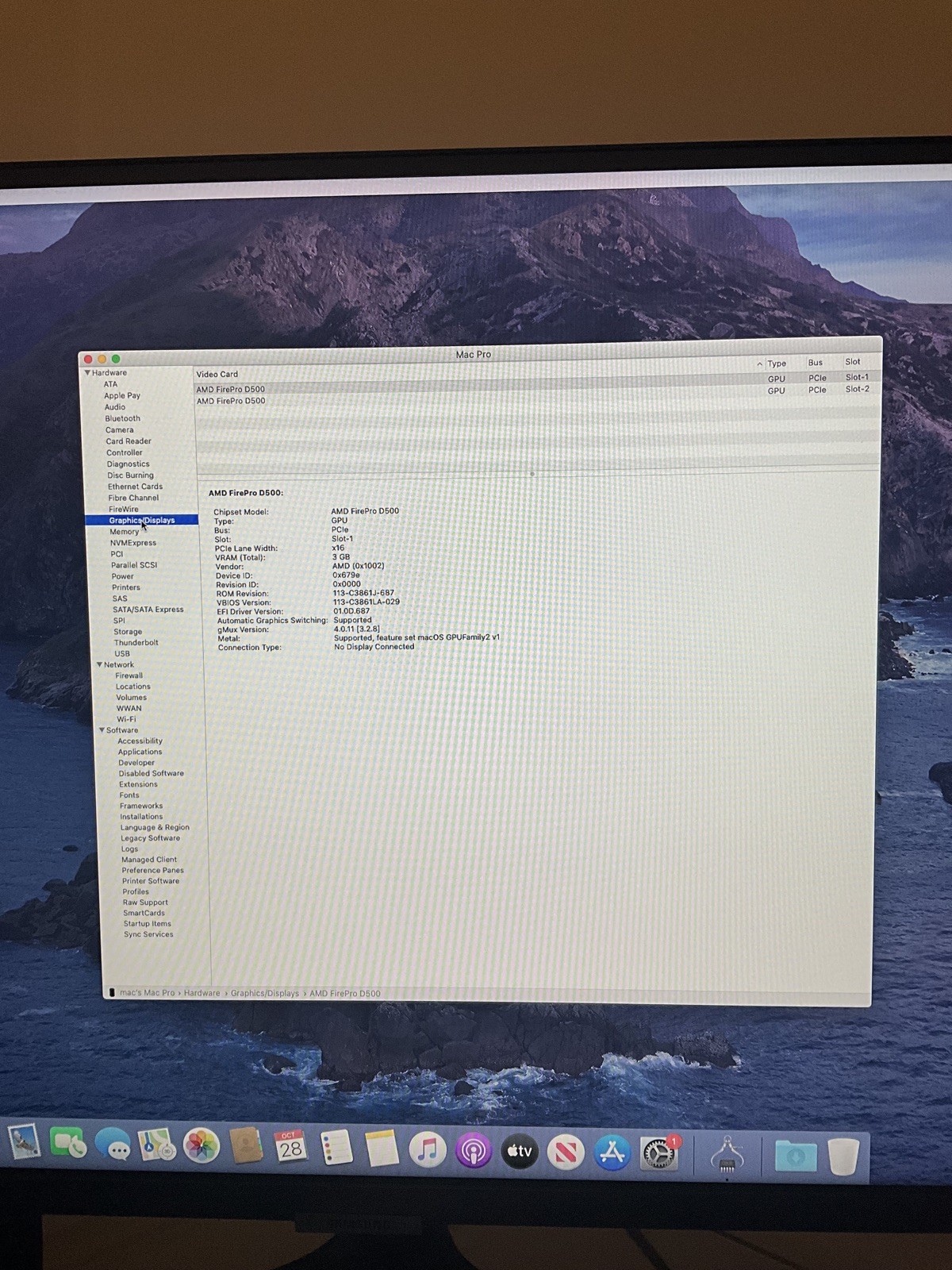Open the App Store in the Dock
The image size is (952, 1270).
pos(612,1153)
